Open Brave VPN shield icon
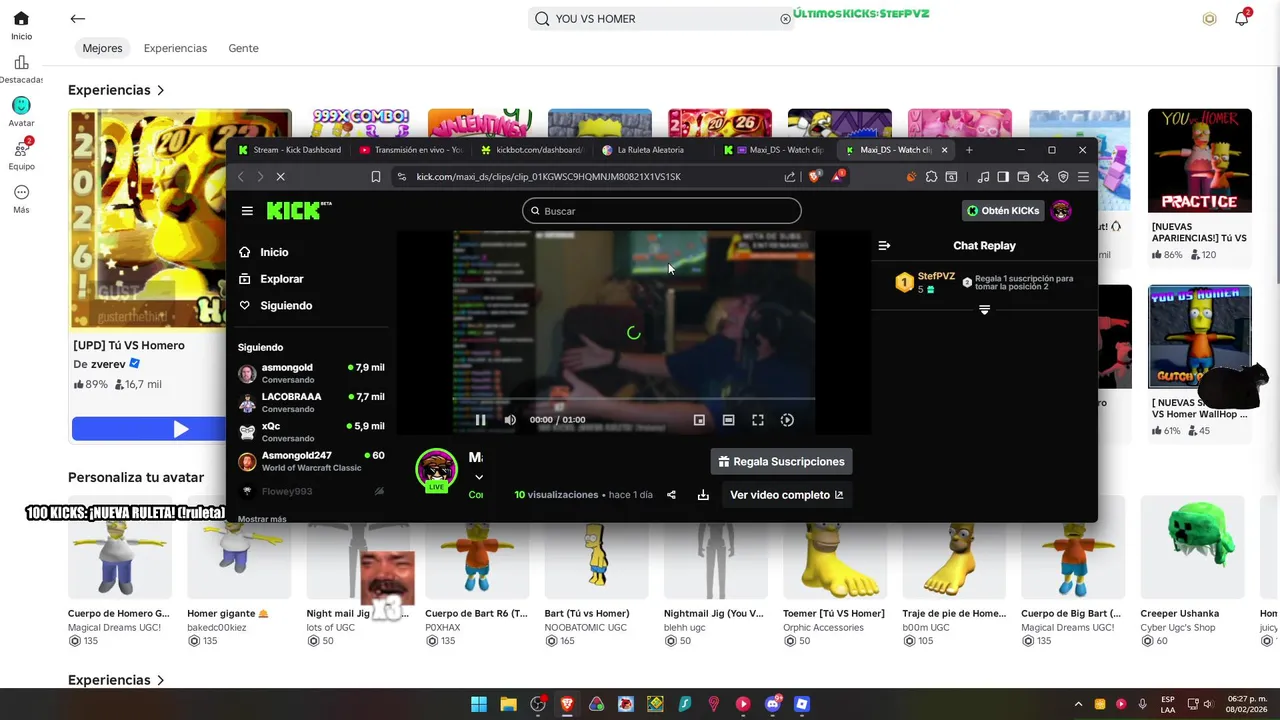This screenshot has width=1280, height=720. [x=1063, y=177]
